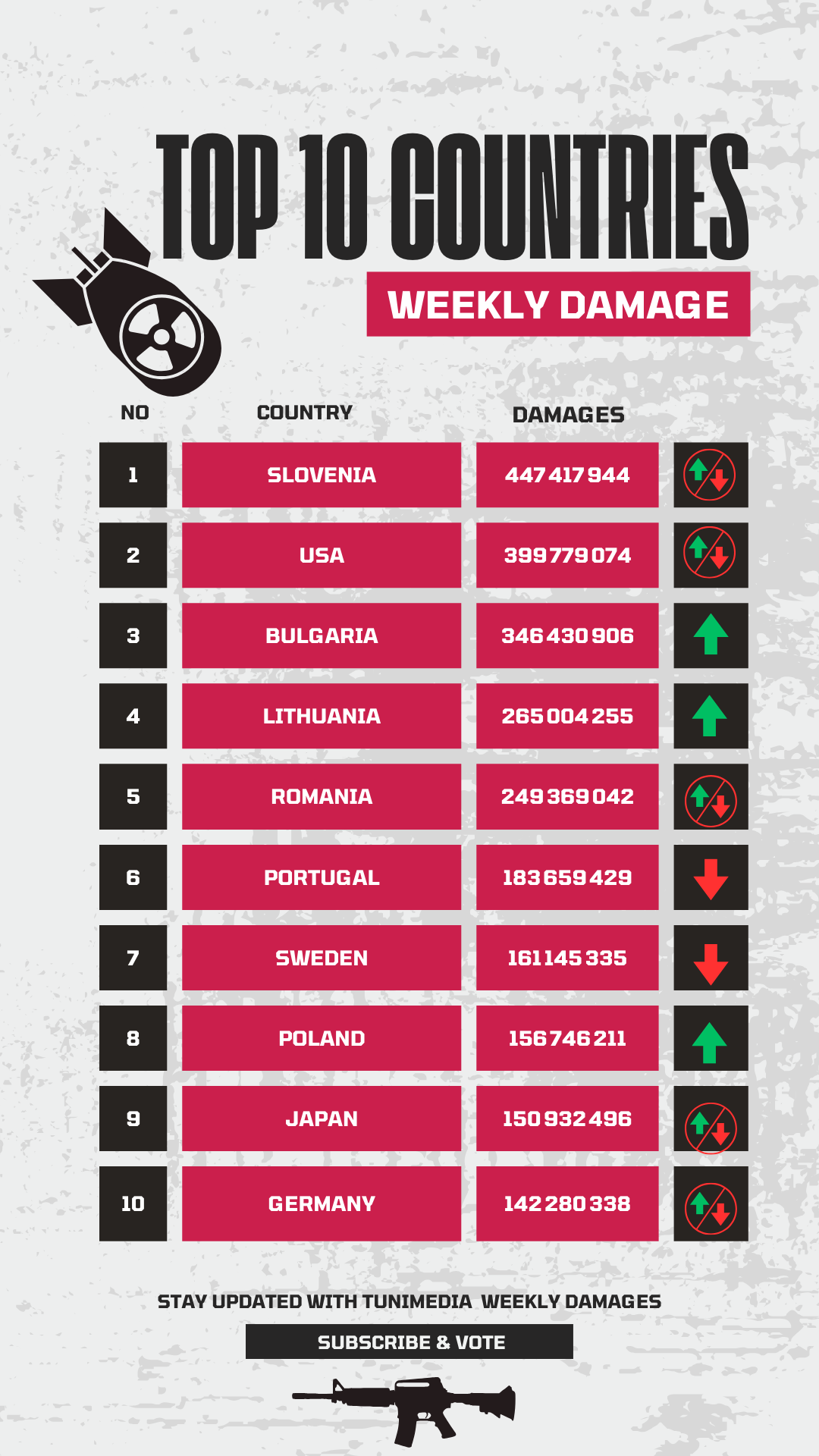This screenshot has width=819, height=1456.
Task: Click the DAMAGES column header
Action: coord(569,415)
